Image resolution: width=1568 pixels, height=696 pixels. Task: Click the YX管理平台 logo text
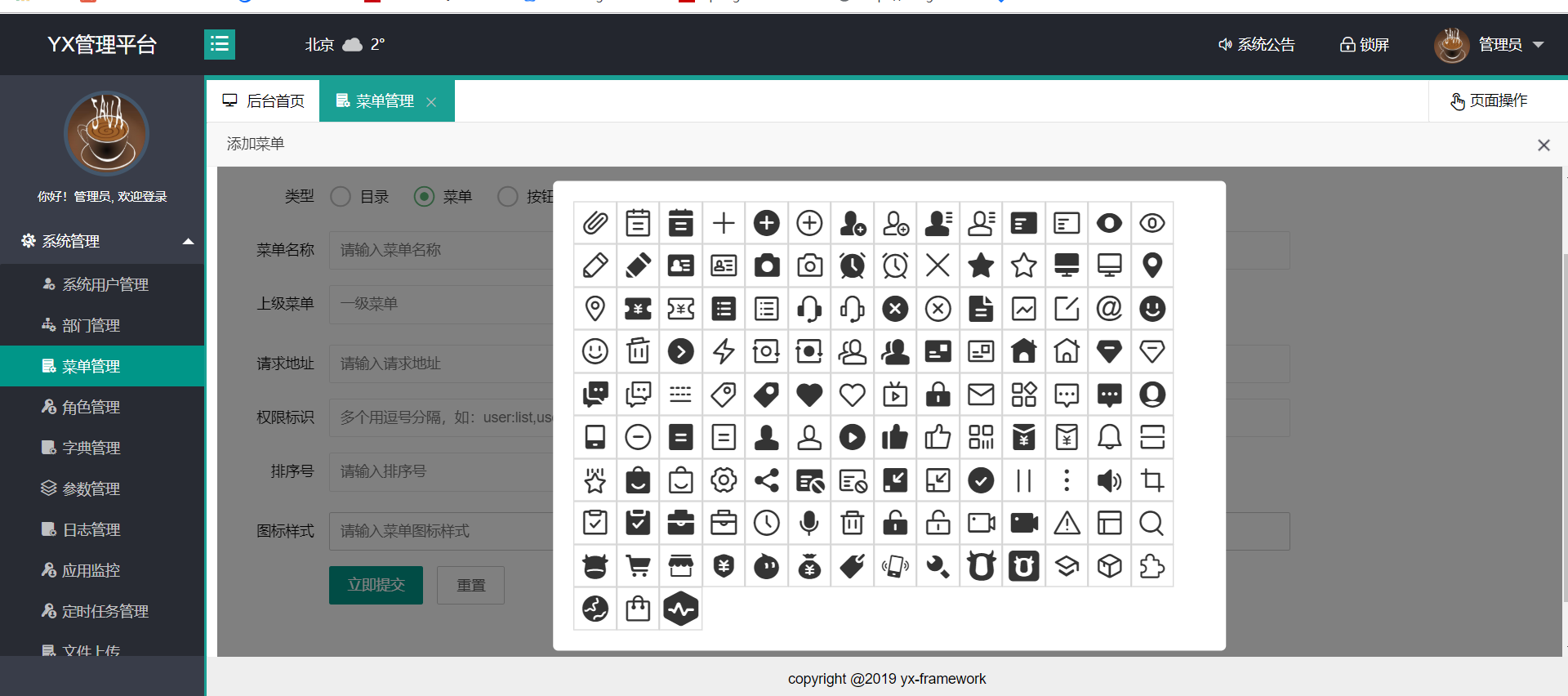pyautogui.click(x=102, y=44)
